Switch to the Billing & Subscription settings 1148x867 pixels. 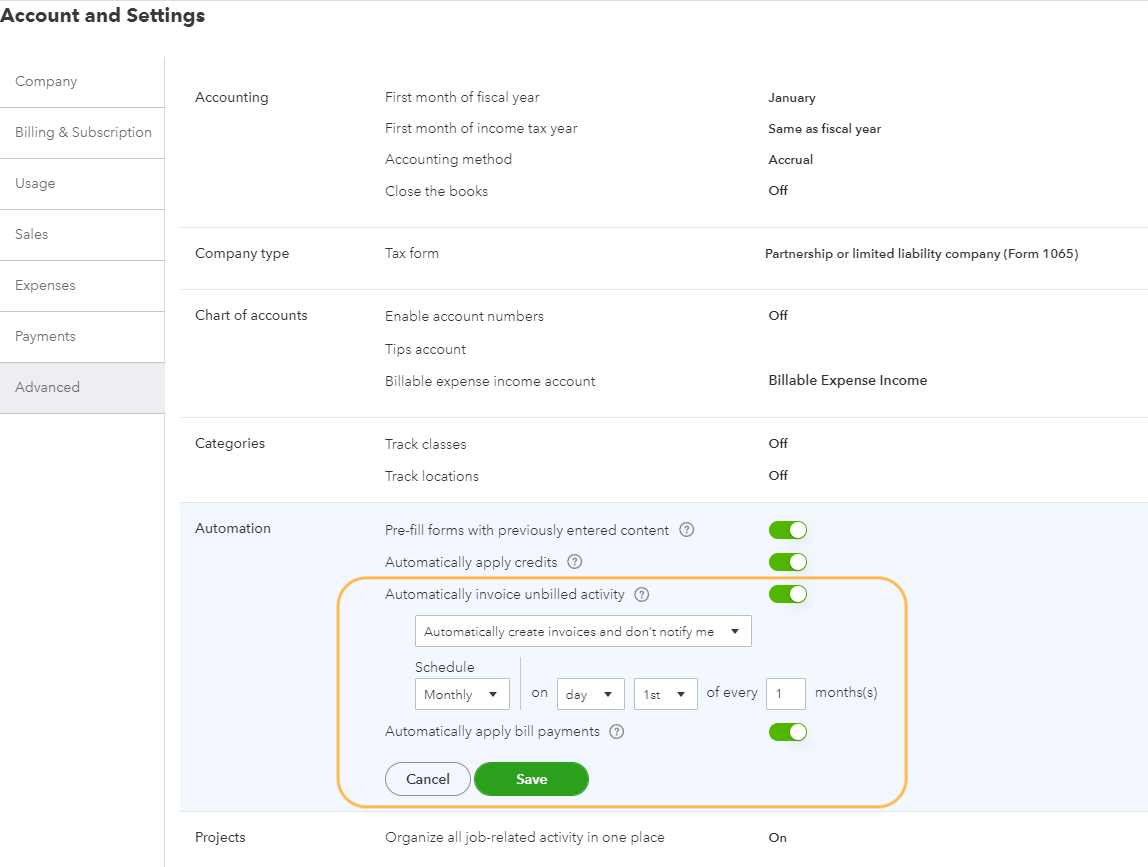[x=83, y=132]
